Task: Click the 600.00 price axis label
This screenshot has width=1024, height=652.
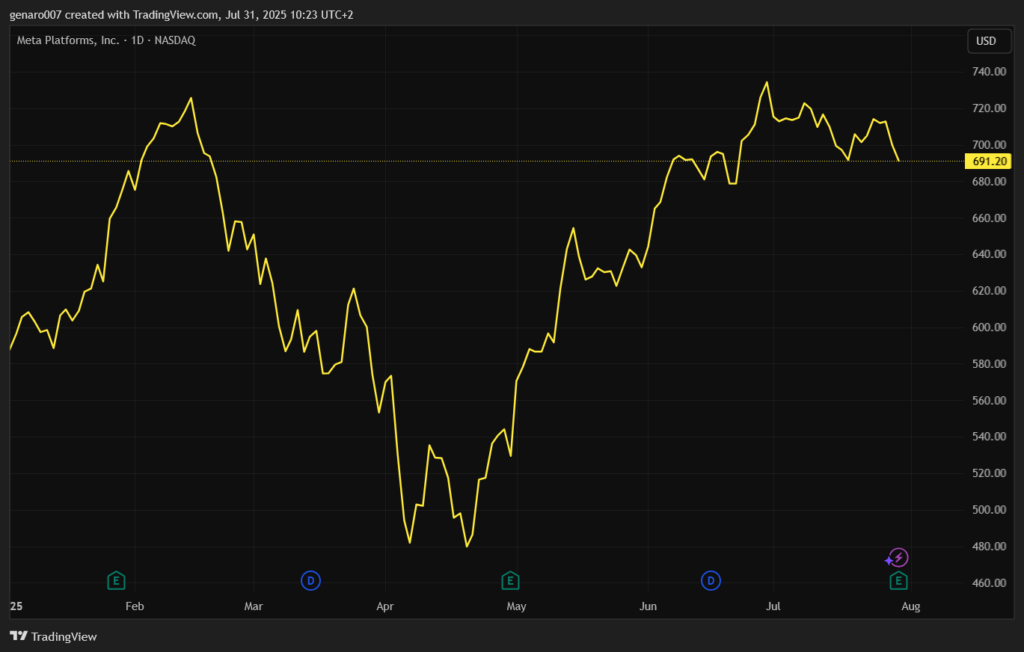Action: click(x=988, y=328)
